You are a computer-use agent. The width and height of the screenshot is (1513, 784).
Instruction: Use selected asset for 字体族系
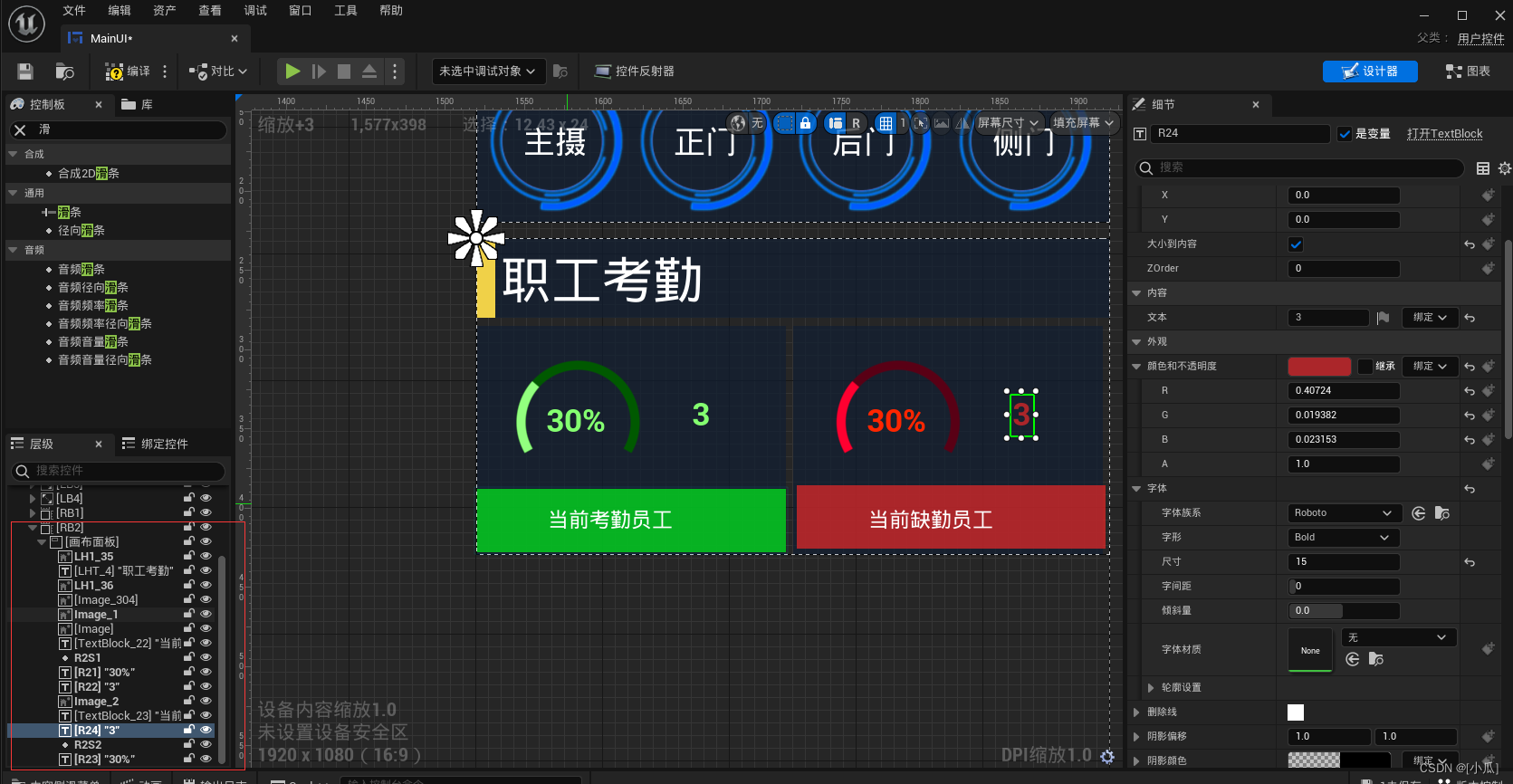pos(1419,513)
